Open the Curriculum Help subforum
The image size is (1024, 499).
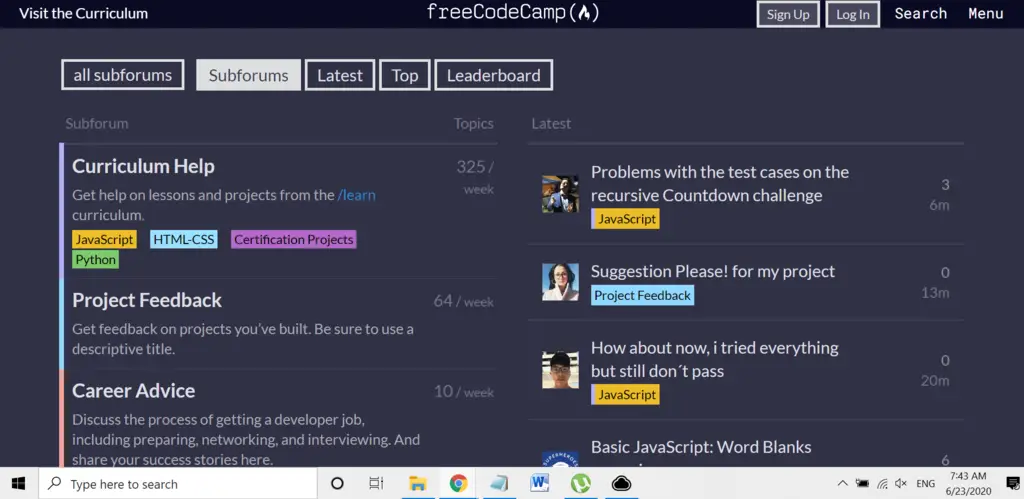143,166
